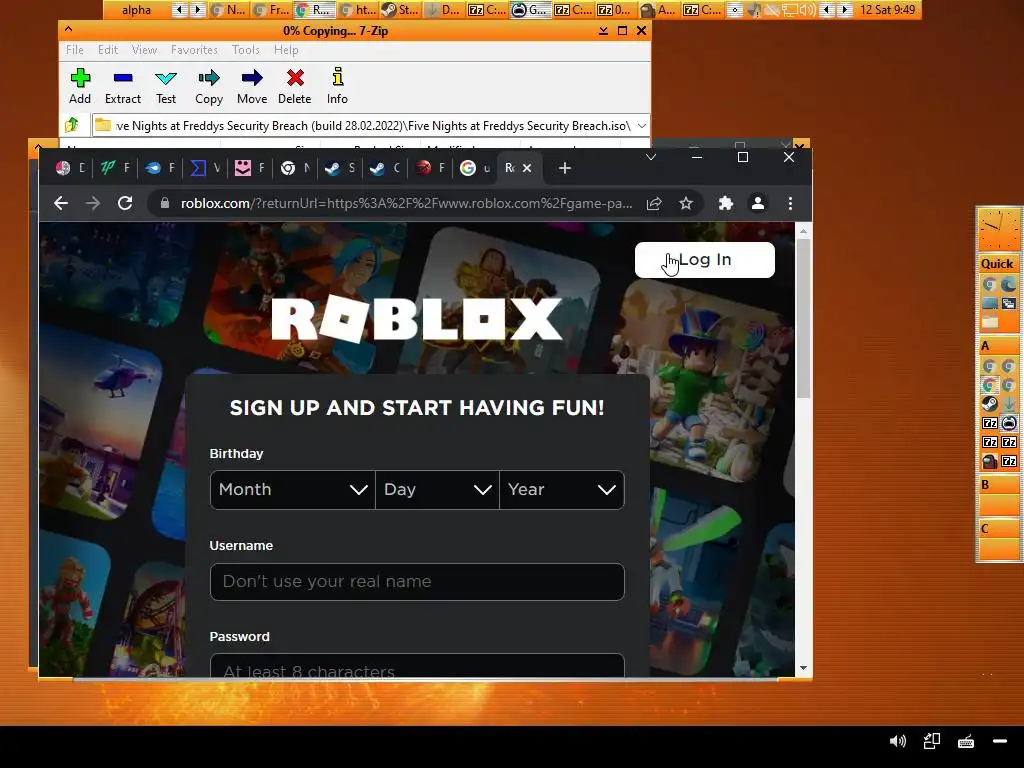Bookmark this page with the star icon
Screen dimensions: 1024x768
coord(686,204)
